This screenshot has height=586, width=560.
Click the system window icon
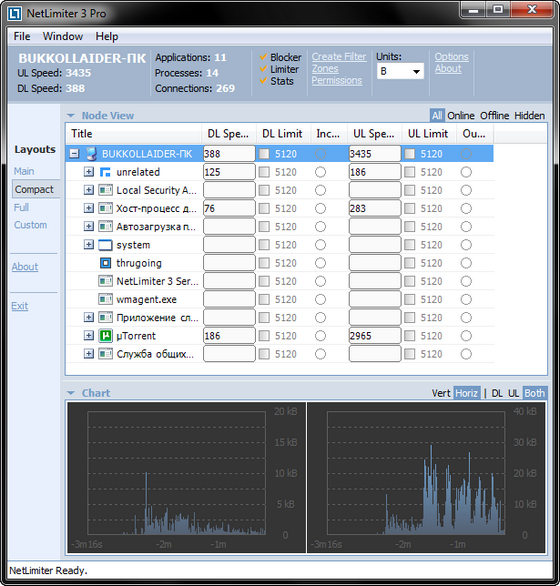click(x=105, y=245)
